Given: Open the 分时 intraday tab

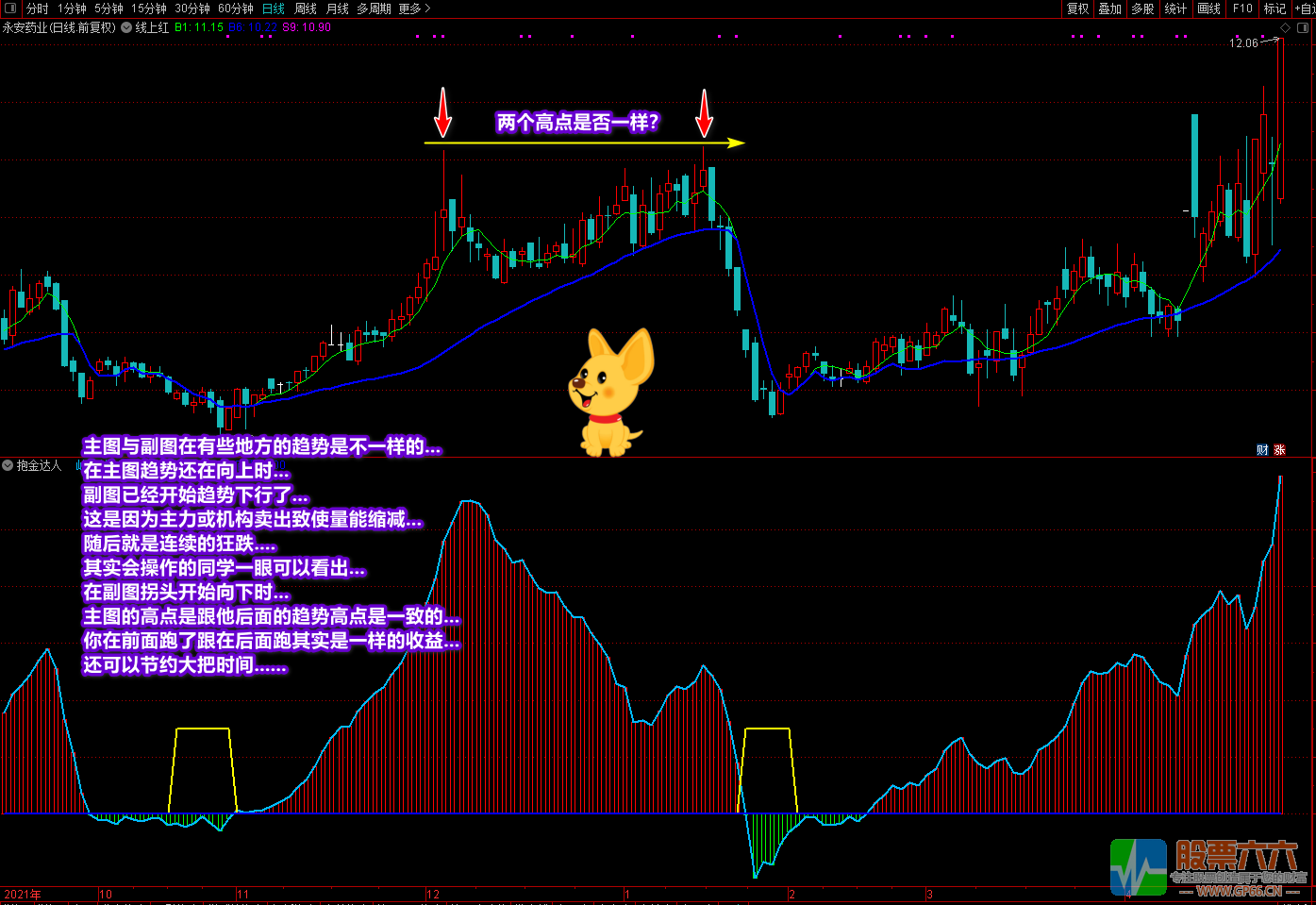Looking at the screenshot, I should coord(38,8).
